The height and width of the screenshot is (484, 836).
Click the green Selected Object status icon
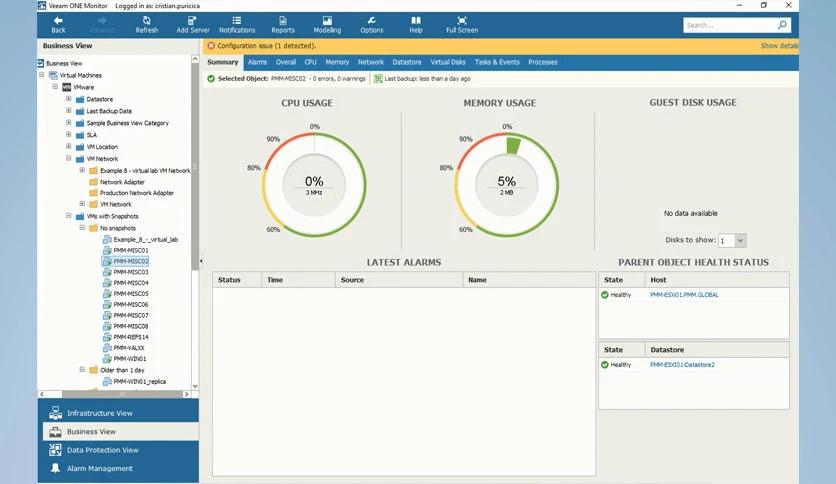click(x=211, y=78)
